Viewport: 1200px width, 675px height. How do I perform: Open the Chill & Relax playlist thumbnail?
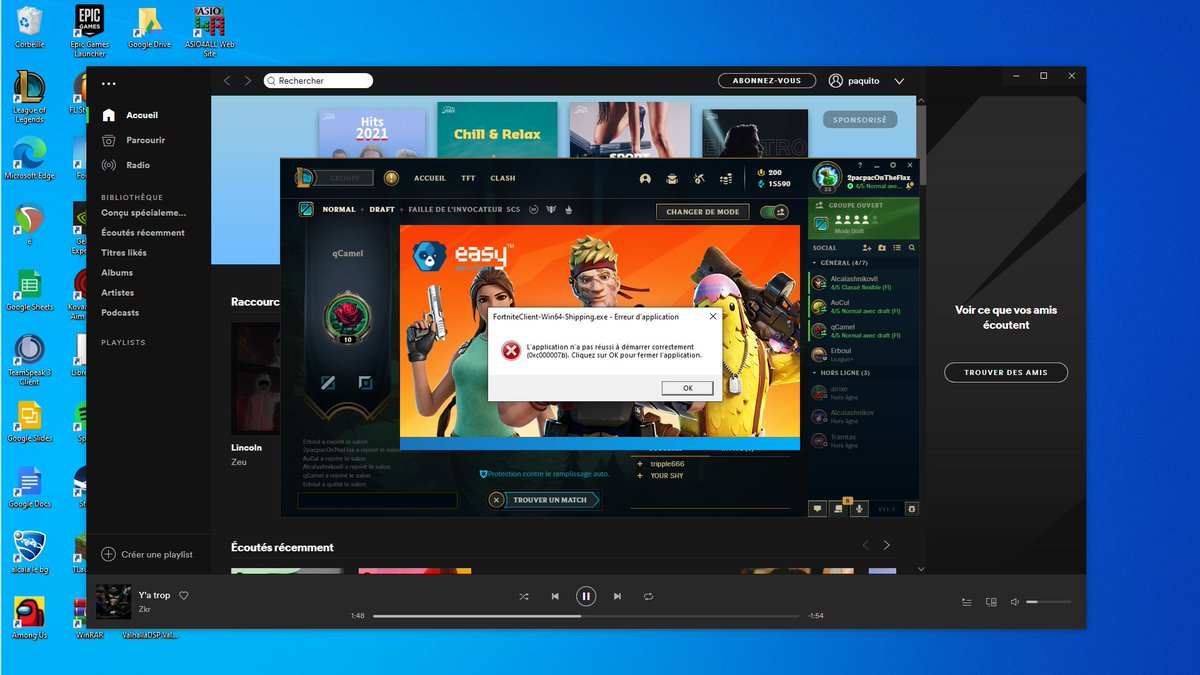pyautogui.click(x=497, y=130)
